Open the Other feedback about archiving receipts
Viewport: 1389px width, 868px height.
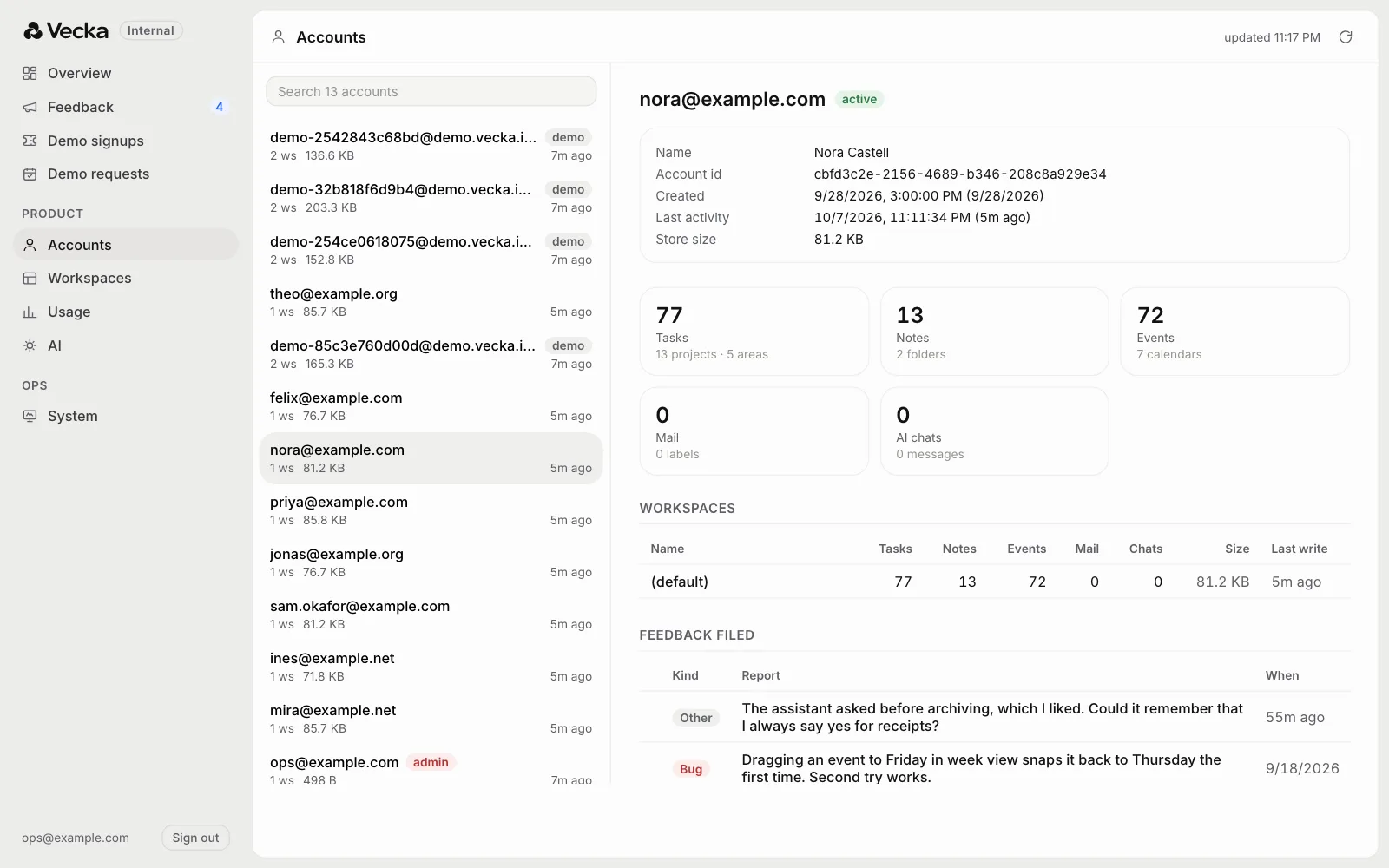coord(995,718)
